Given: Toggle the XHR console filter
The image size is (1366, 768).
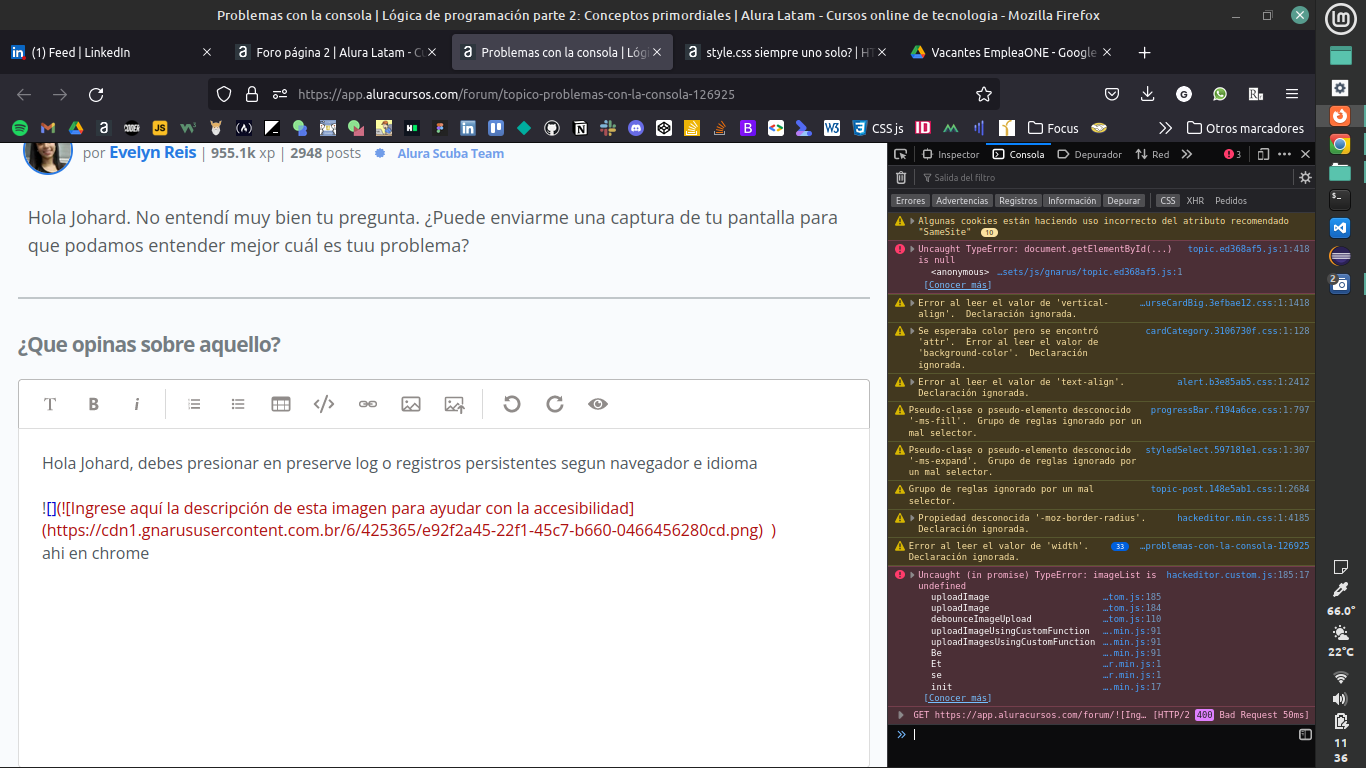Looking at the screenshot, I should 1195,201.
